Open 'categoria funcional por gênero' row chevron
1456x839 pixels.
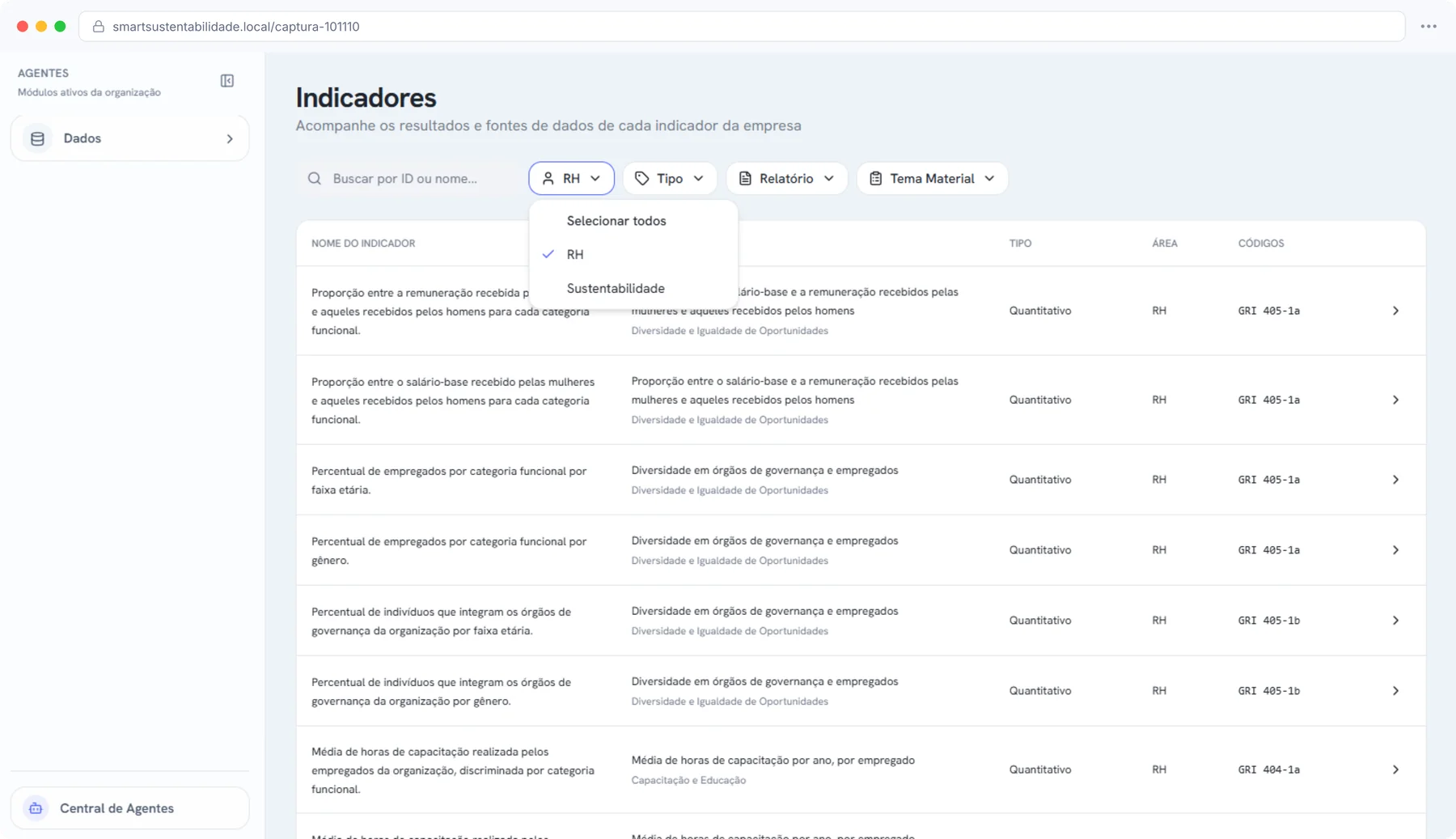[x=1395, y=550]
